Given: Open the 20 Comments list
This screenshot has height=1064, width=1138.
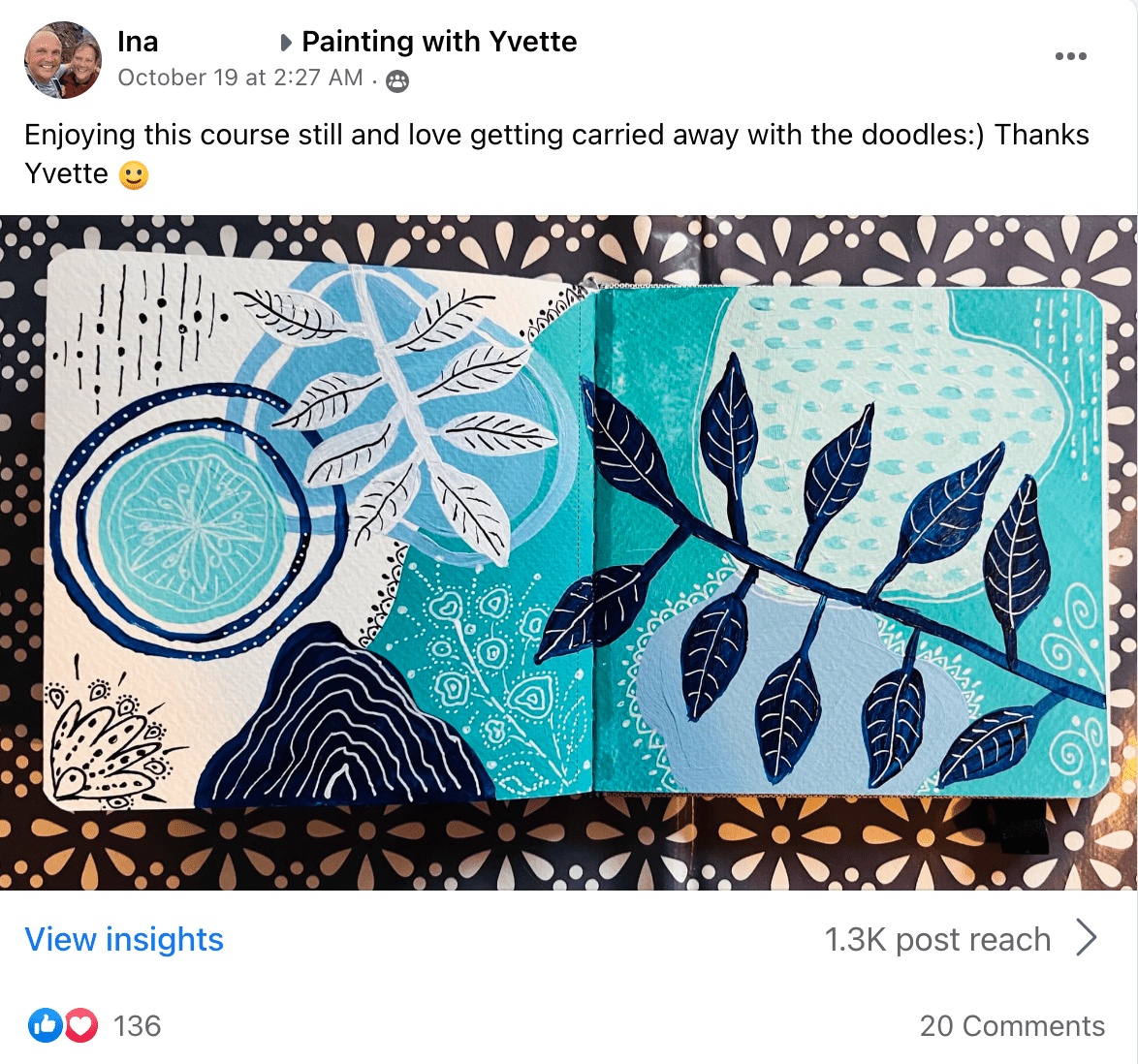Looking at the screenshot, I should (1012, 1026).
